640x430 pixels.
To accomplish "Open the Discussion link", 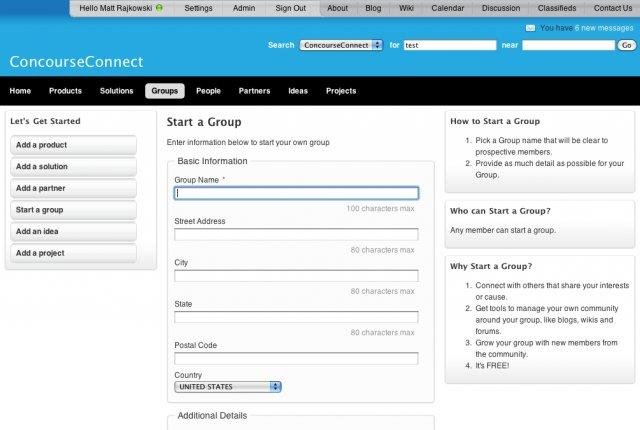I will pyautogui.click(x=501, y=8).
